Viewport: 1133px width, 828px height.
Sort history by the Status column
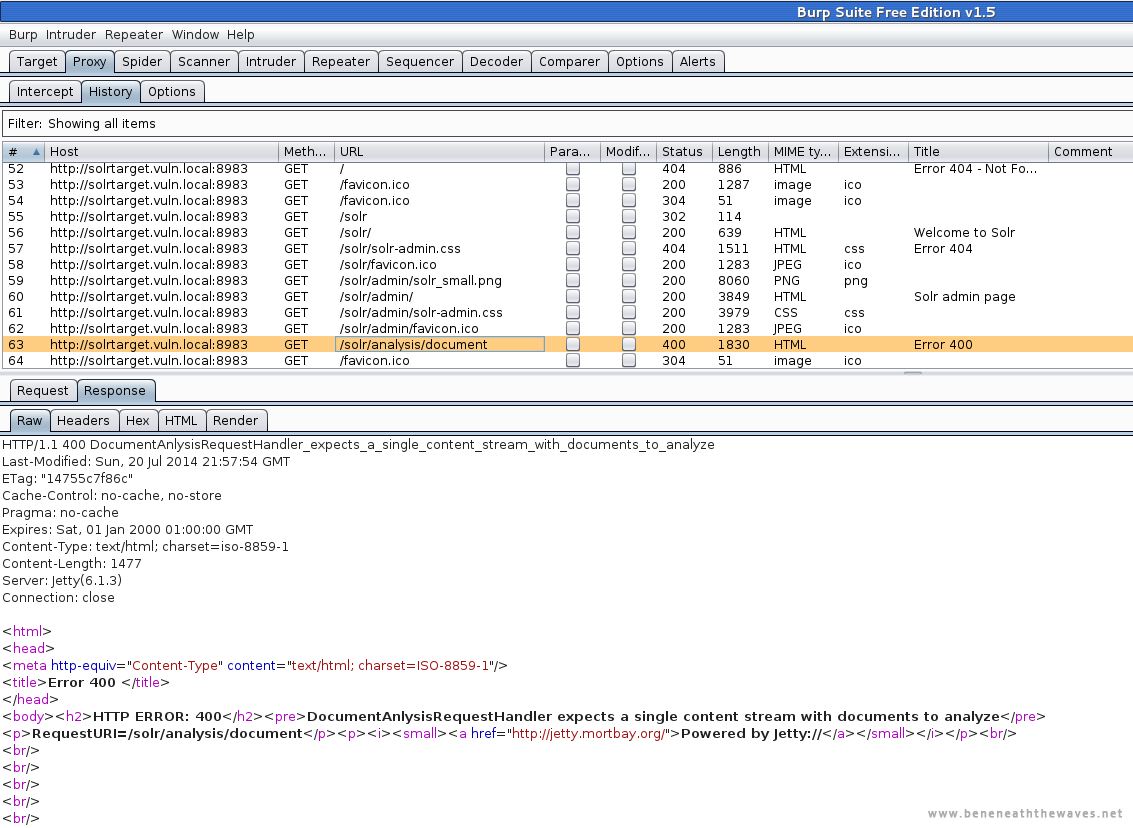pos(684,152)
